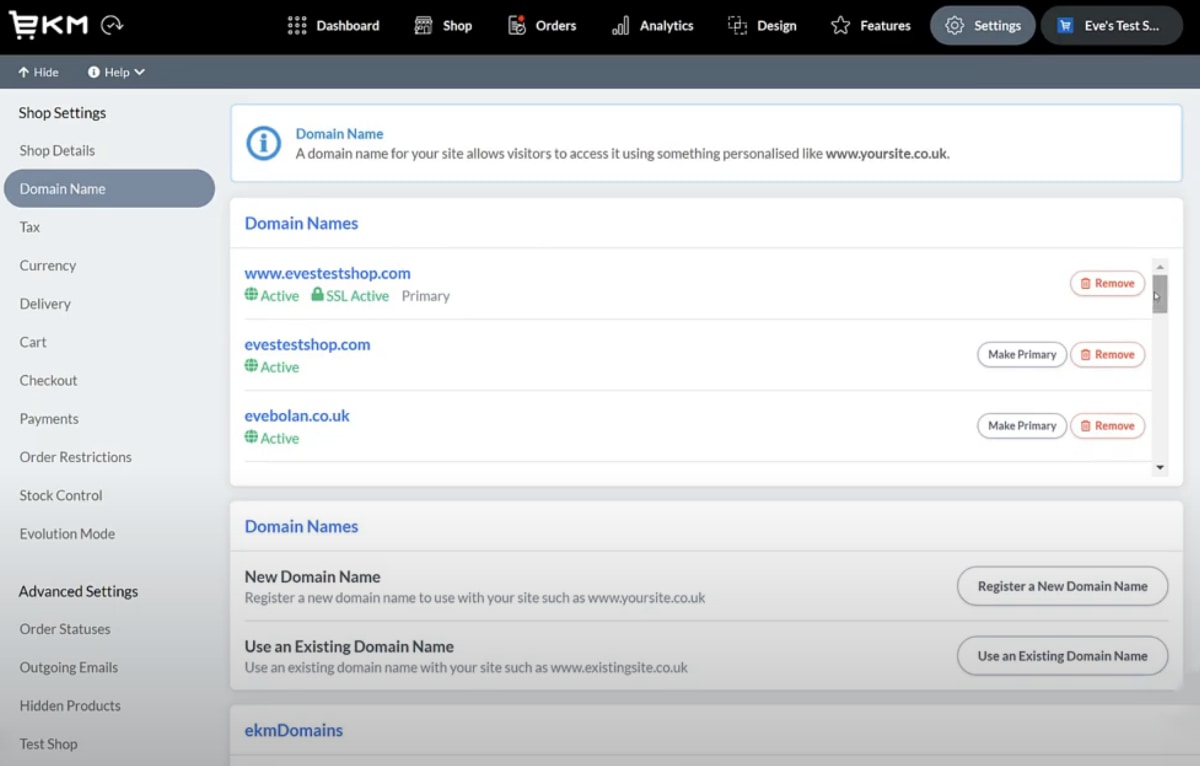Open the Features menu
Viewport: 1200px width, 766px height.
coord(871,26)
